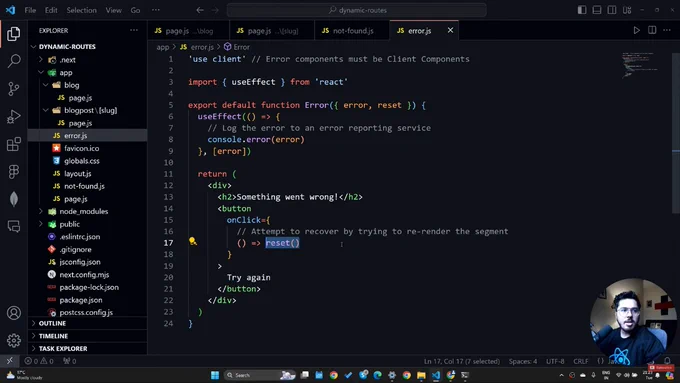Collapse the blog folder
Viewport: 680px width, 383px height.
coord(46,85)
